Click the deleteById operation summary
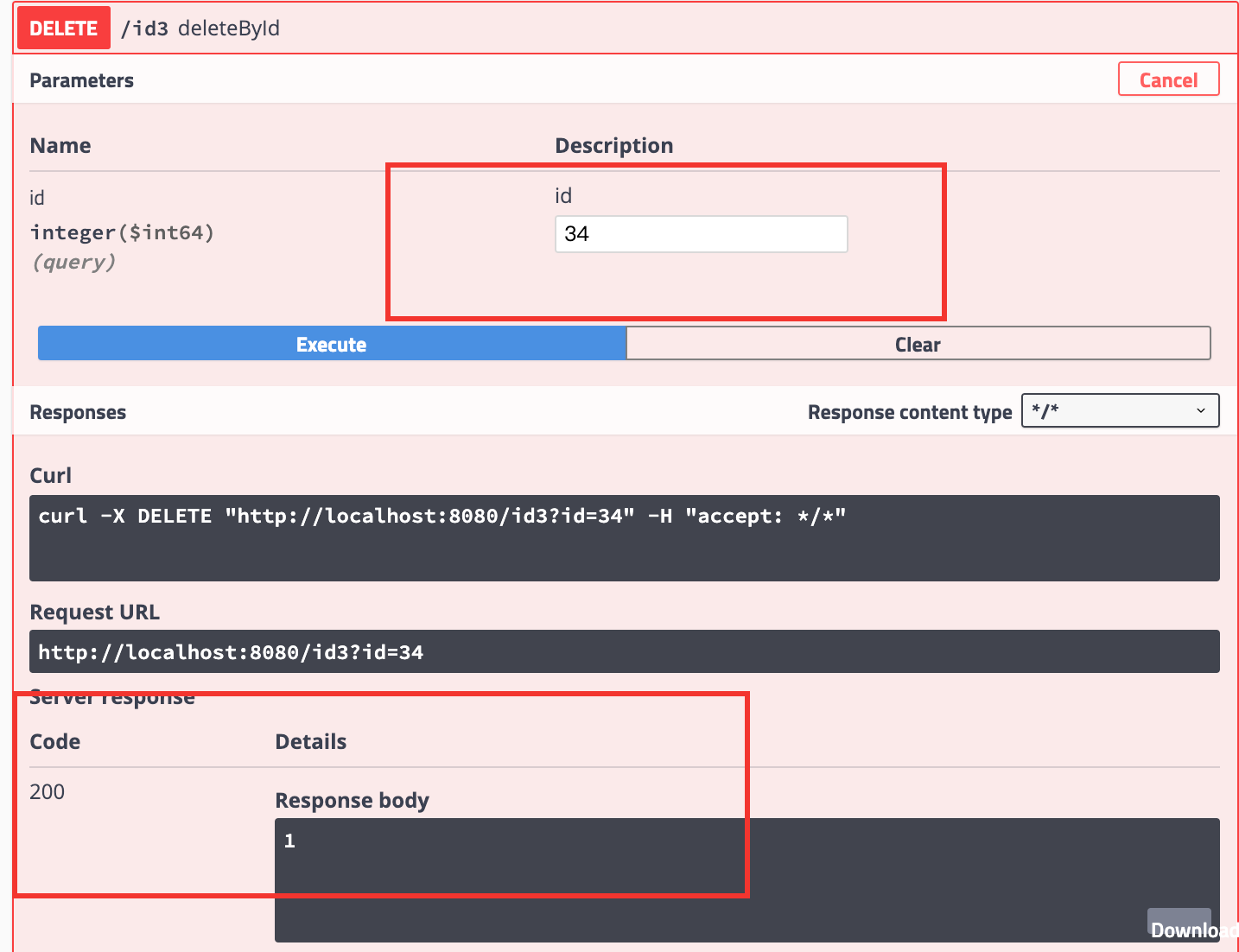Screen dimensions: 1239x952 pos(229,29)
